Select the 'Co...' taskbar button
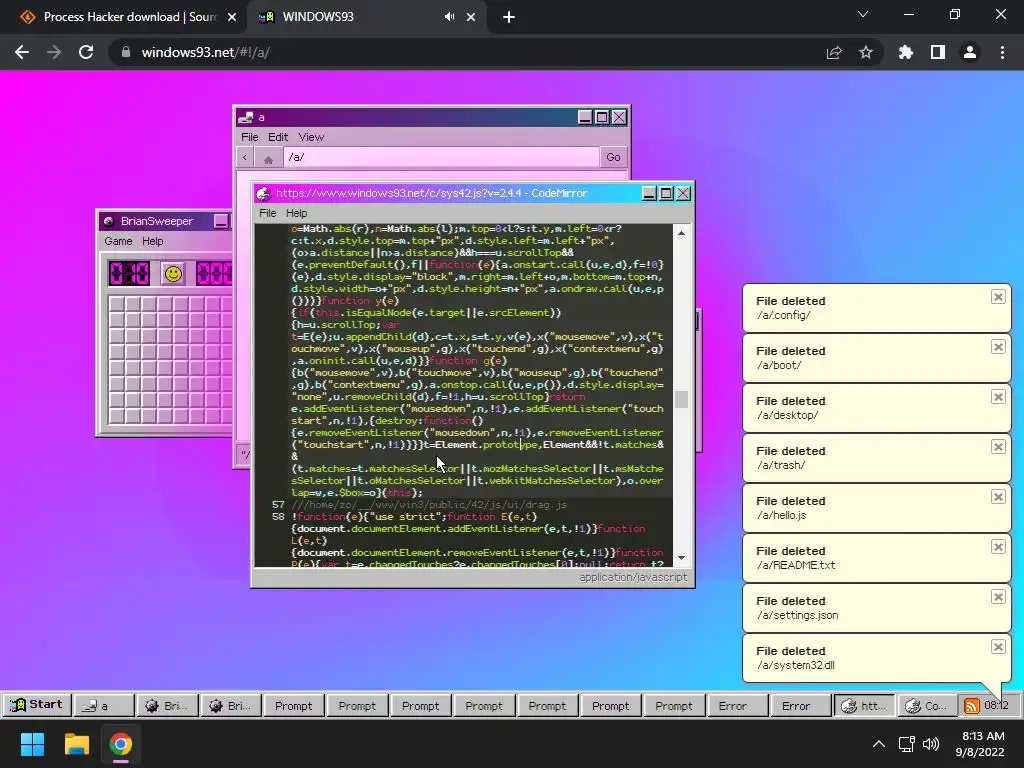This screenshot has width=1024, height=768. pyautogui.click(x=927, y=706)
